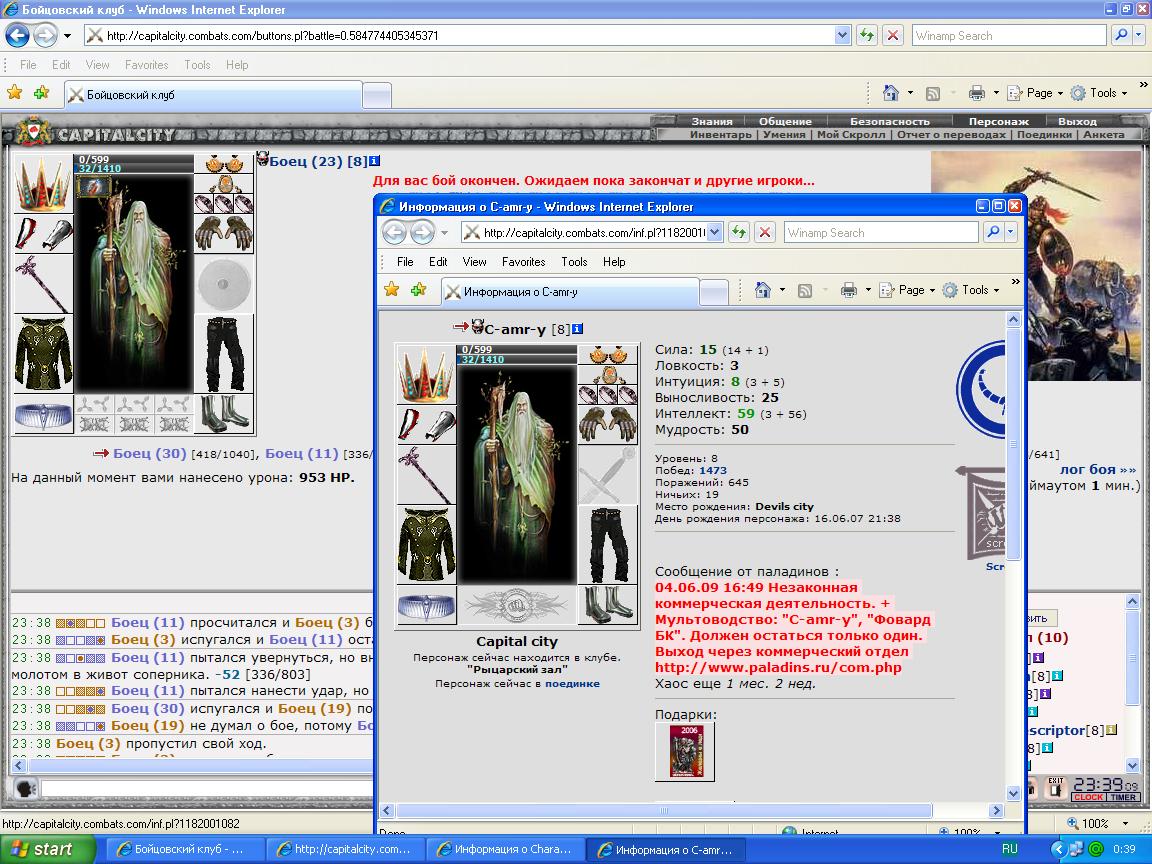The height and width of the screenshot is (864, 1152).
Task: Click the boots item in the main window
Action: point(224,414)
